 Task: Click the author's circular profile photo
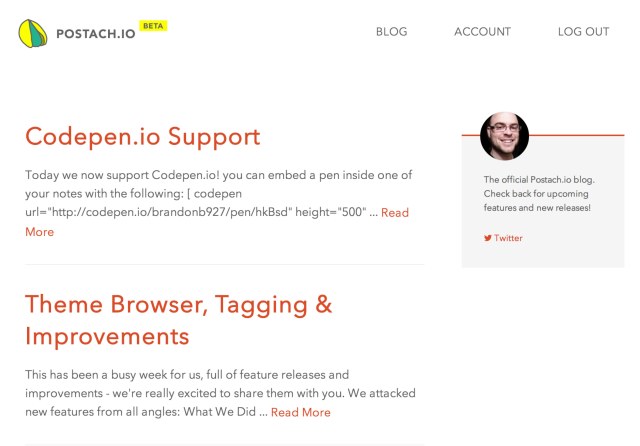[504, 136]
